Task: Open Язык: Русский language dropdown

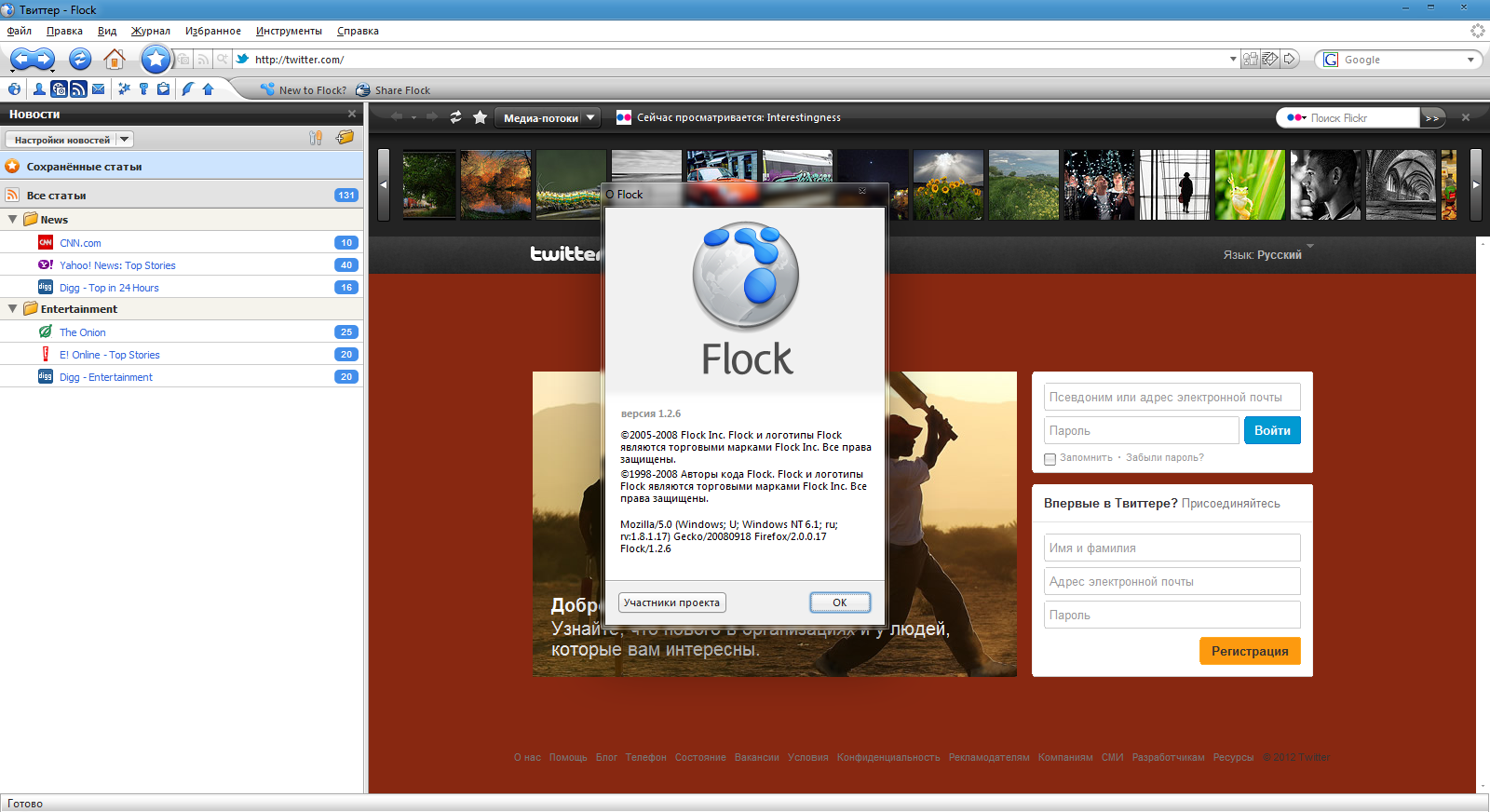Action: point(1267,254)
